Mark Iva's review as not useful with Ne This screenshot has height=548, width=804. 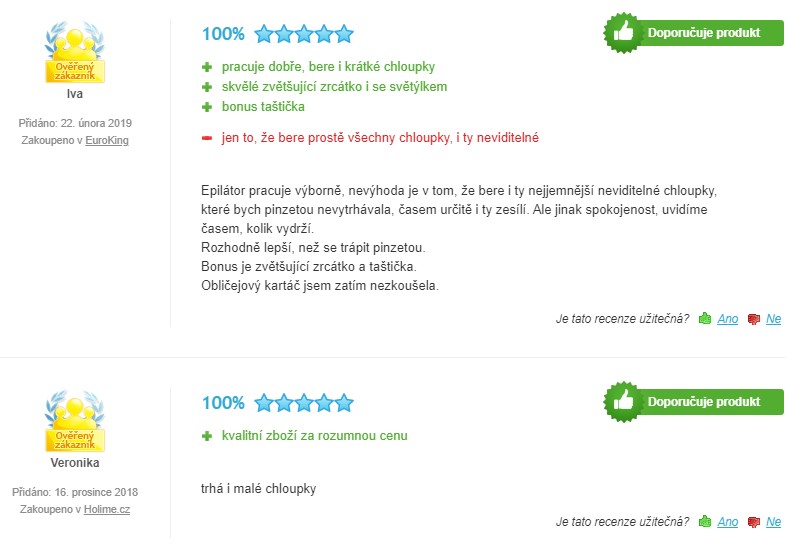point(773,319)
